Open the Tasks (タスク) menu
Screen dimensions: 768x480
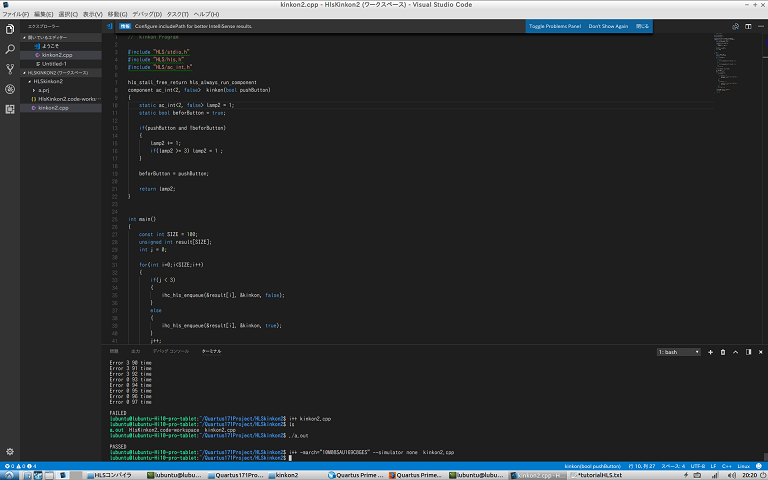click(x=178, y=14)
